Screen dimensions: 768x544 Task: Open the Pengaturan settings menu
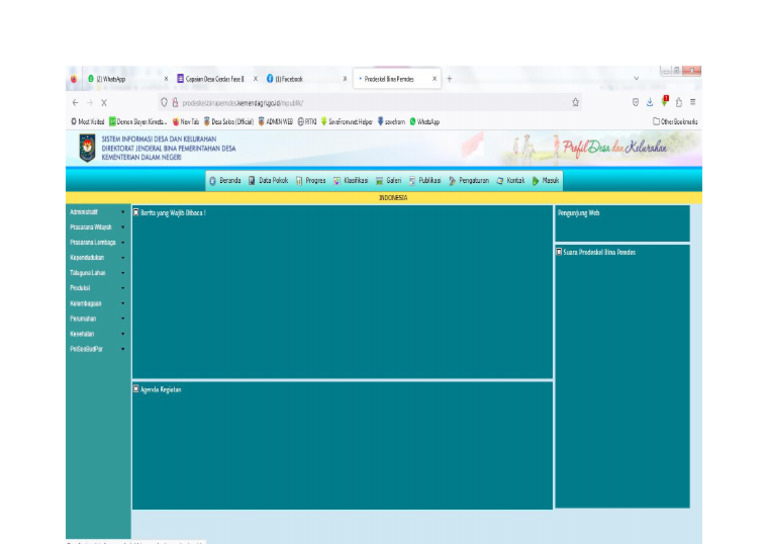[469, 181]
